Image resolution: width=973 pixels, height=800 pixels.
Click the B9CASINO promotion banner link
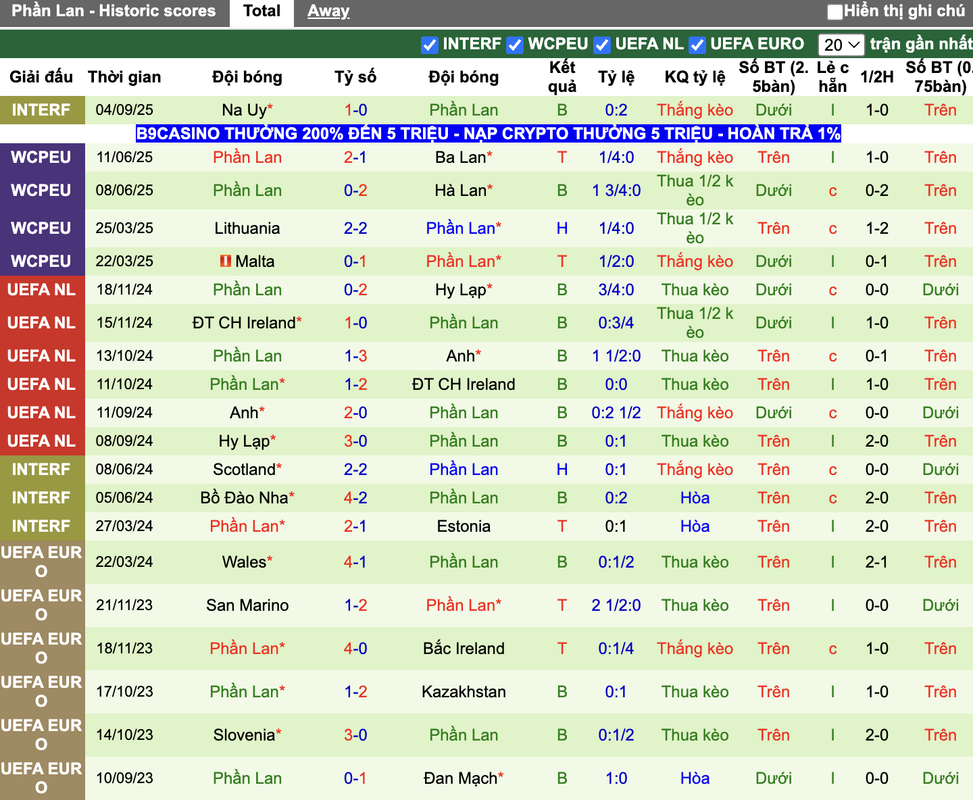(x=488, y=133)
